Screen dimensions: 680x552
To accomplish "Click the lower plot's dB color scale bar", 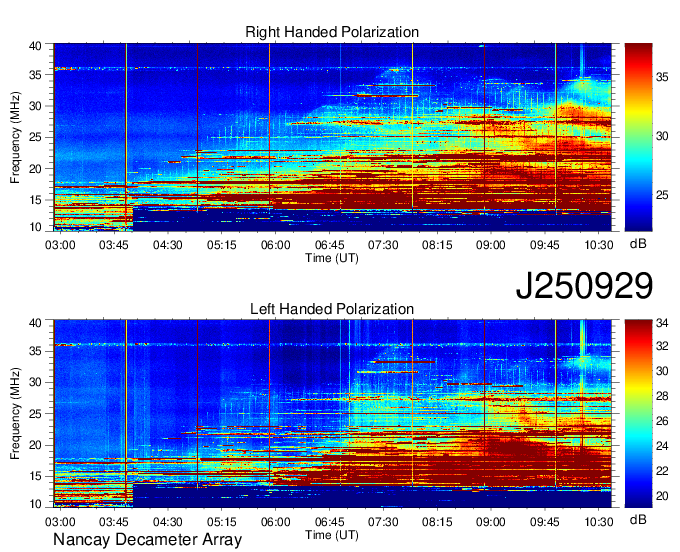I will (639, 412).
